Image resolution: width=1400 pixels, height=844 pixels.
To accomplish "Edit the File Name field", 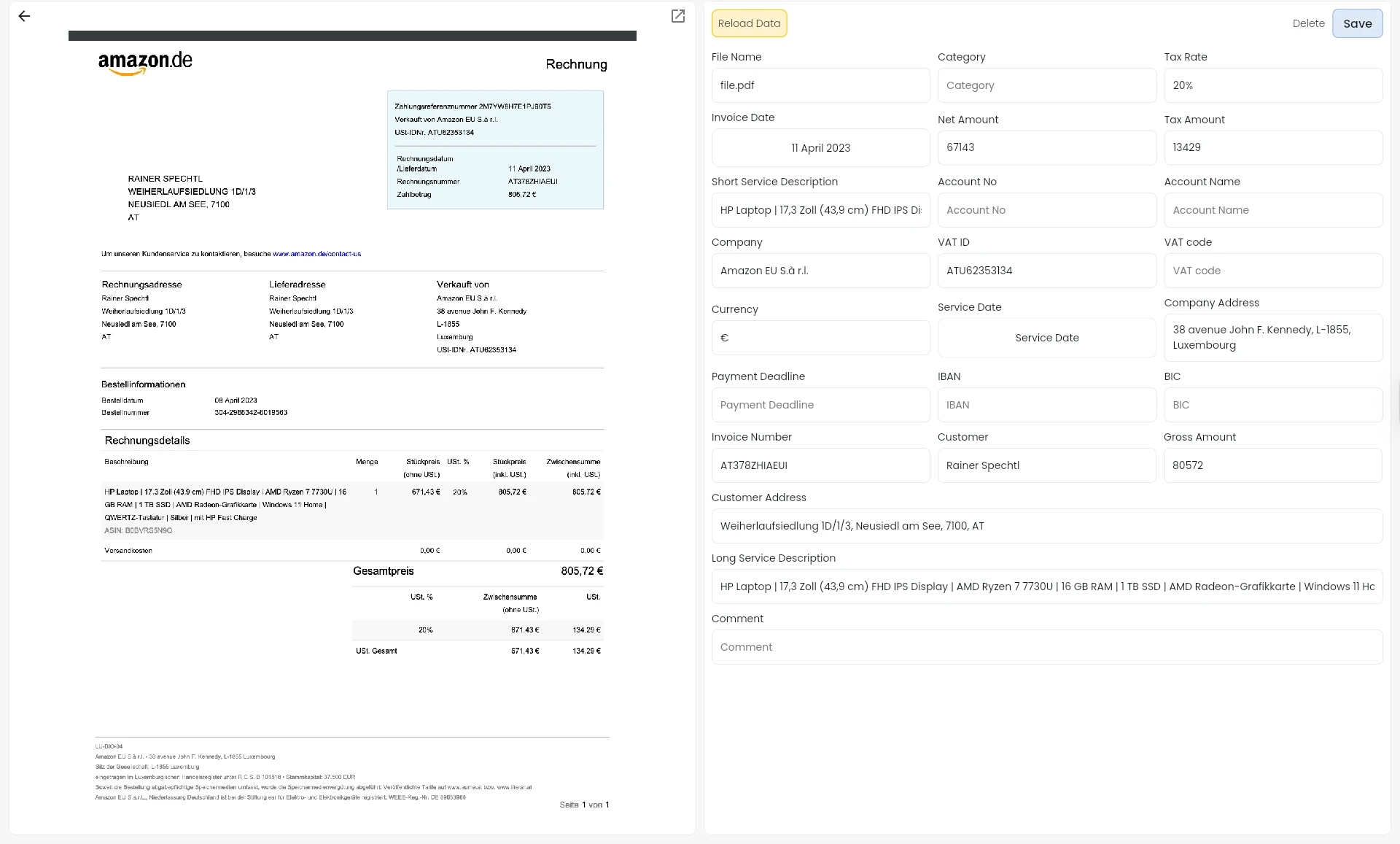I will pyautogui.click(x=820, y=85).
